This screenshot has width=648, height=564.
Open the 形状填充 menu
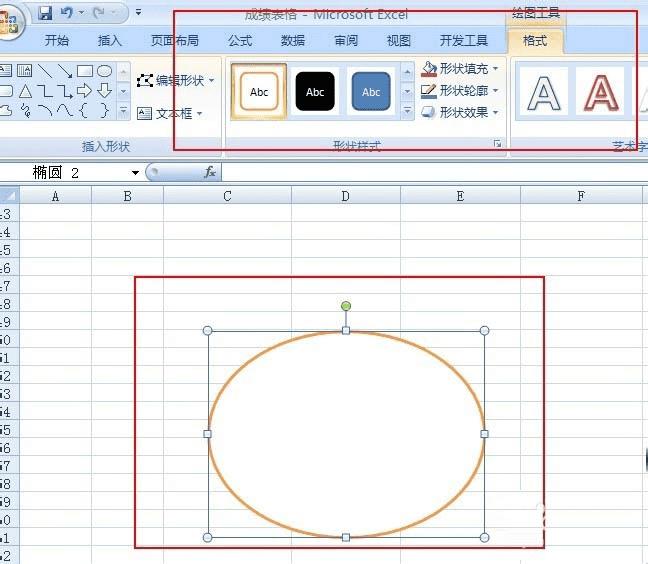coord(460,69)
